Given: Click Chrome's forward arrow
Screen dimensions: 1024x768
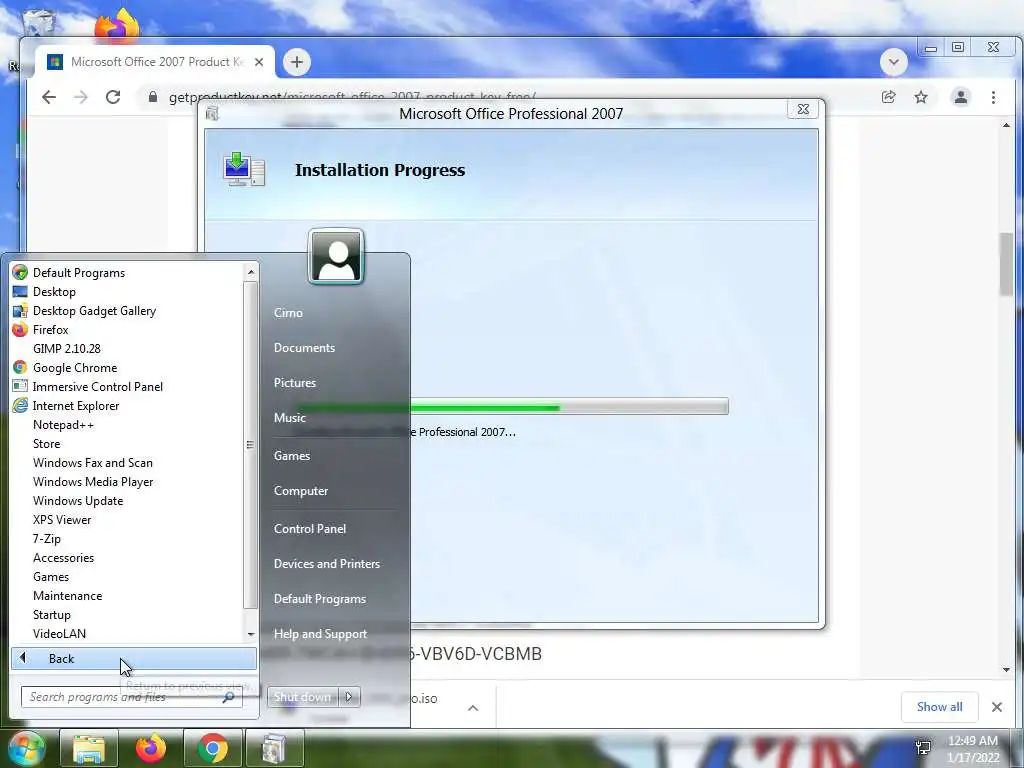Looking at the screenshot, I should [x=81, y=97].
